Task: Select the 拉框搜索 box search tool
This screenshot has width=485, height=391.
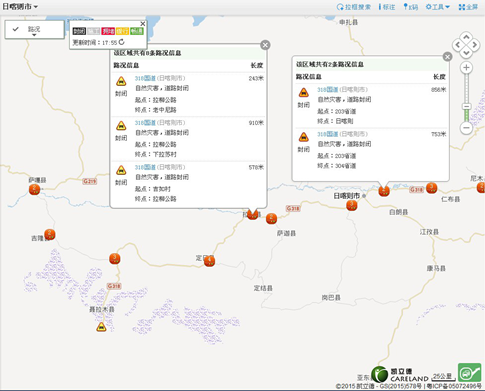Action: (x=354, y=7)
